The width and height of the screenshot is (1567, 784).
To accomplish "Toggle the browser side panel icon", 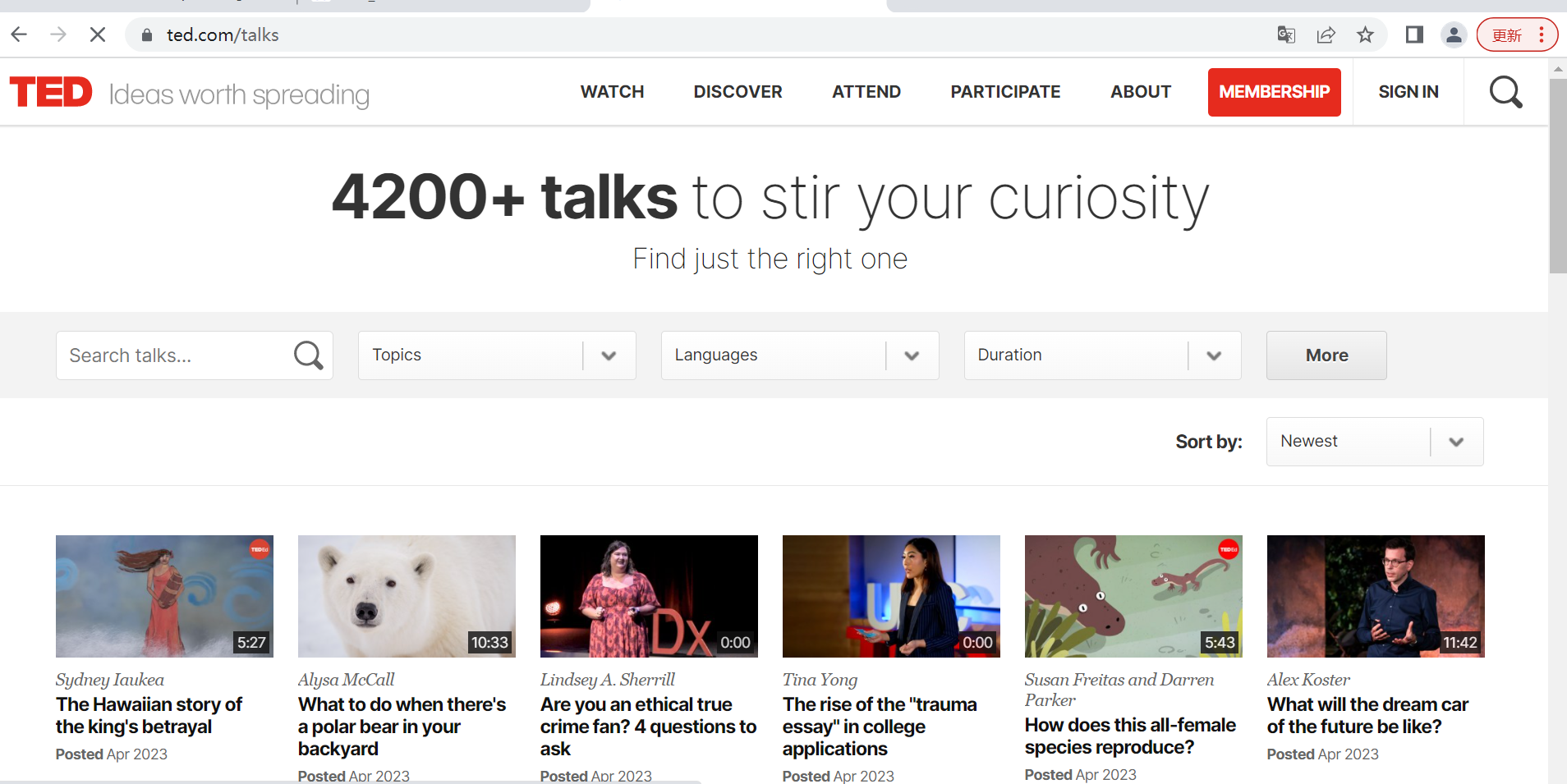I will point(1414,34).
